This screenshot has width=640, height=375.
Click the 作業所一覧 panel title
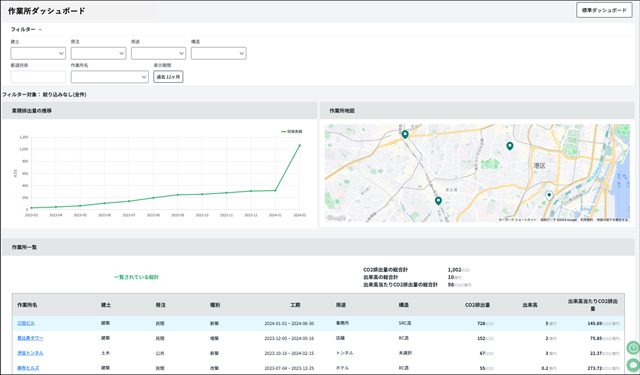tap(24, 247)
